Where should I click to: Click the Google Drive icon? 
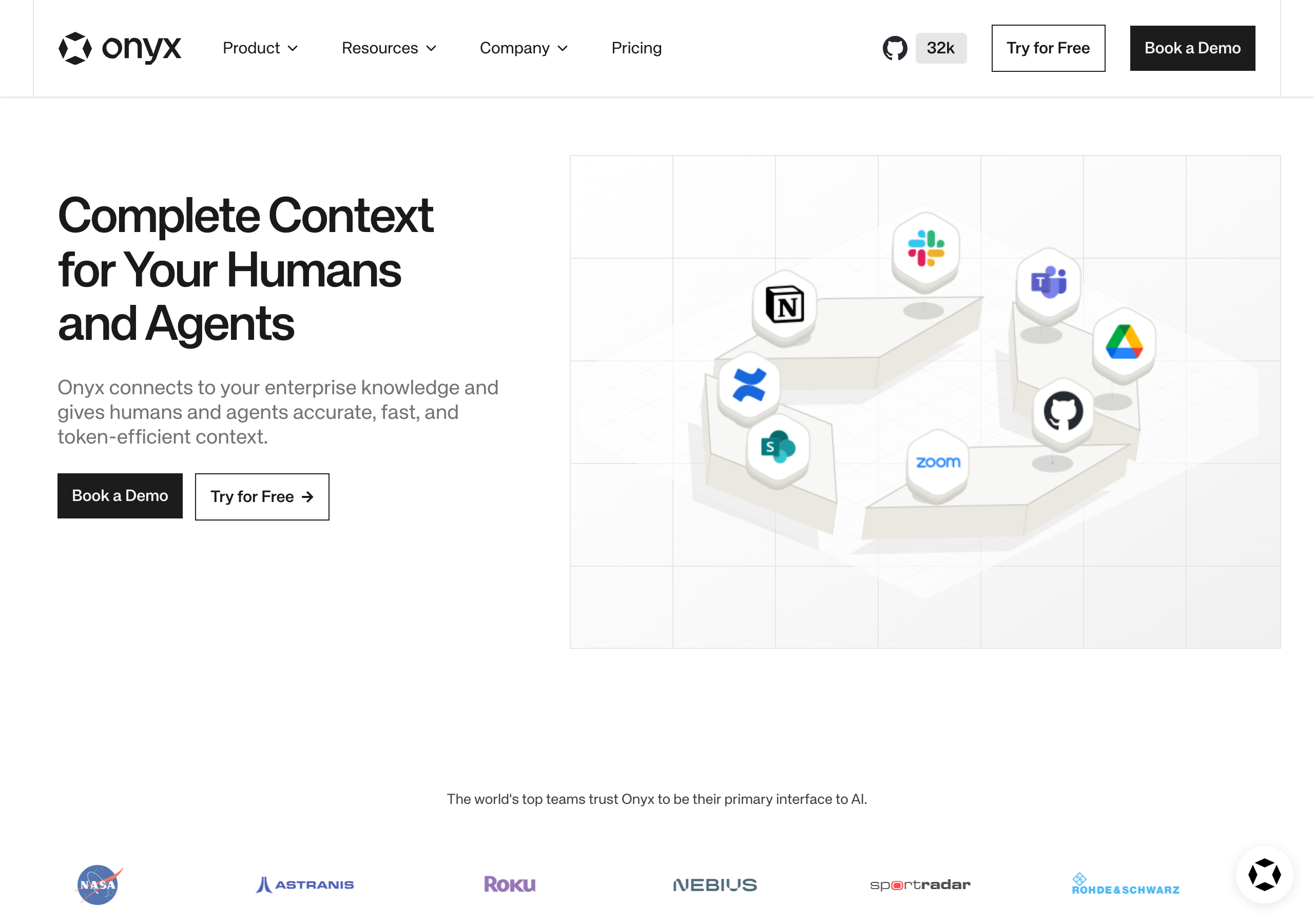click(1124, 342)
